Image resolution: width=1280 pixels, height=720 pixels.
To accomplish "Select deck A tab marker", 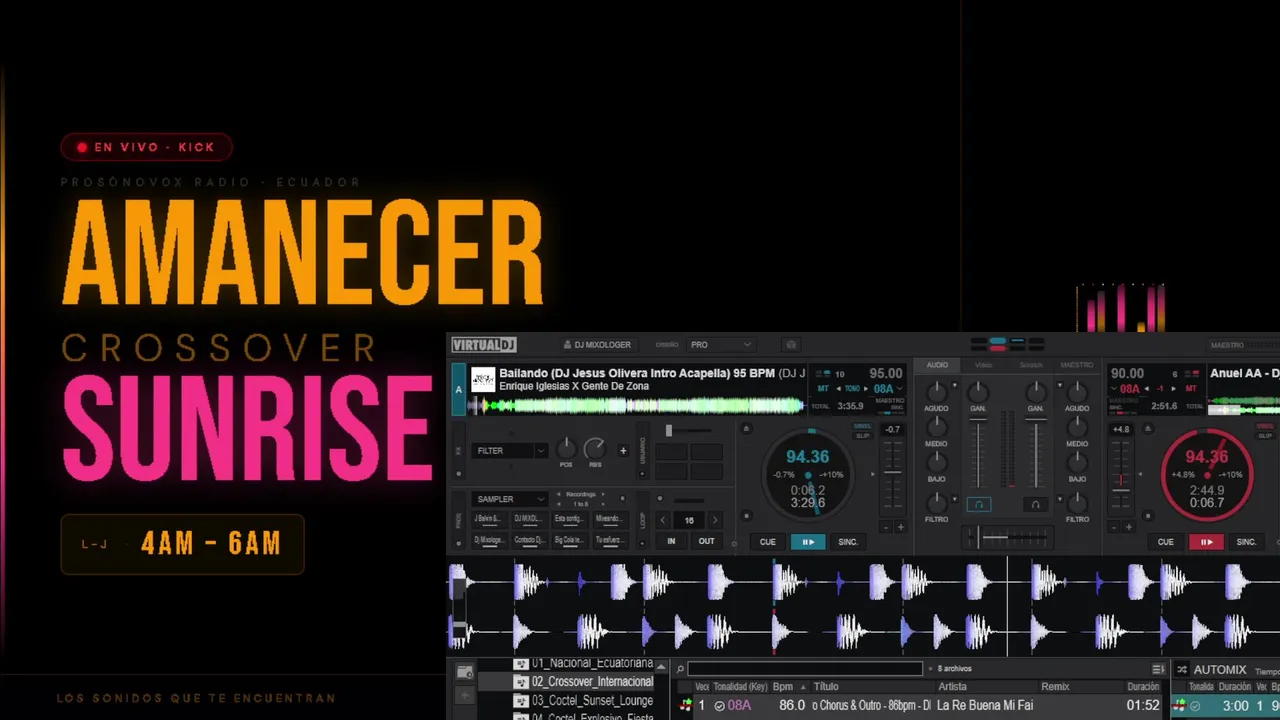I will pos(459,390).
